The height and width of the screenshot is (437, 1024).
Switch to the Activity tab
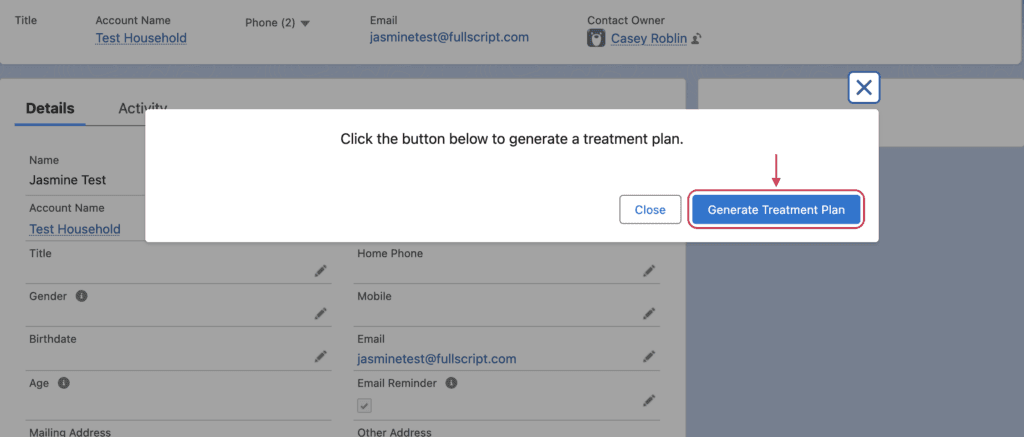click(142, 108)
